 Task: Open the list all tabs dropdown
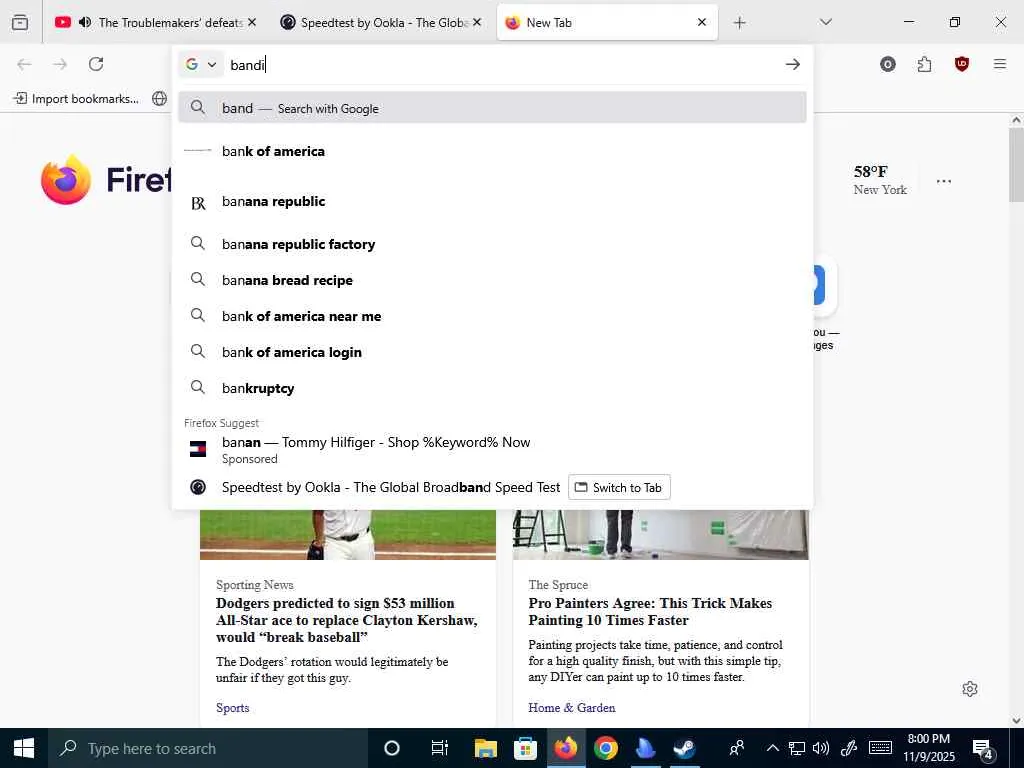click(825, 22)
